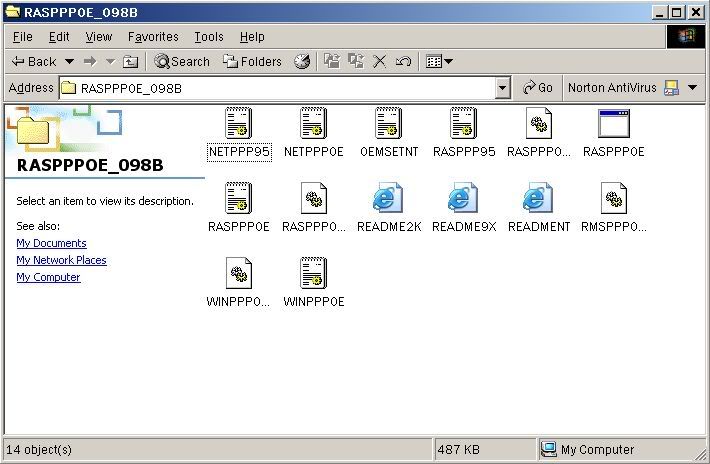Open the Search pane

click(x=182, y=61)
